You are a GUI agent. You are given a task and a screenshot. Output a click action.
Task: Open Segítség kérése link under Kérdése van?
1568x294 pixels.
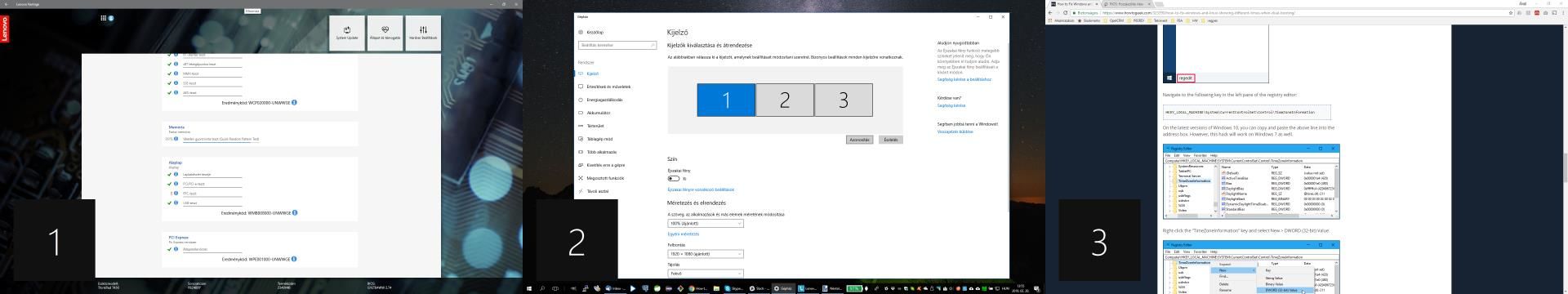tap(951, 105)
